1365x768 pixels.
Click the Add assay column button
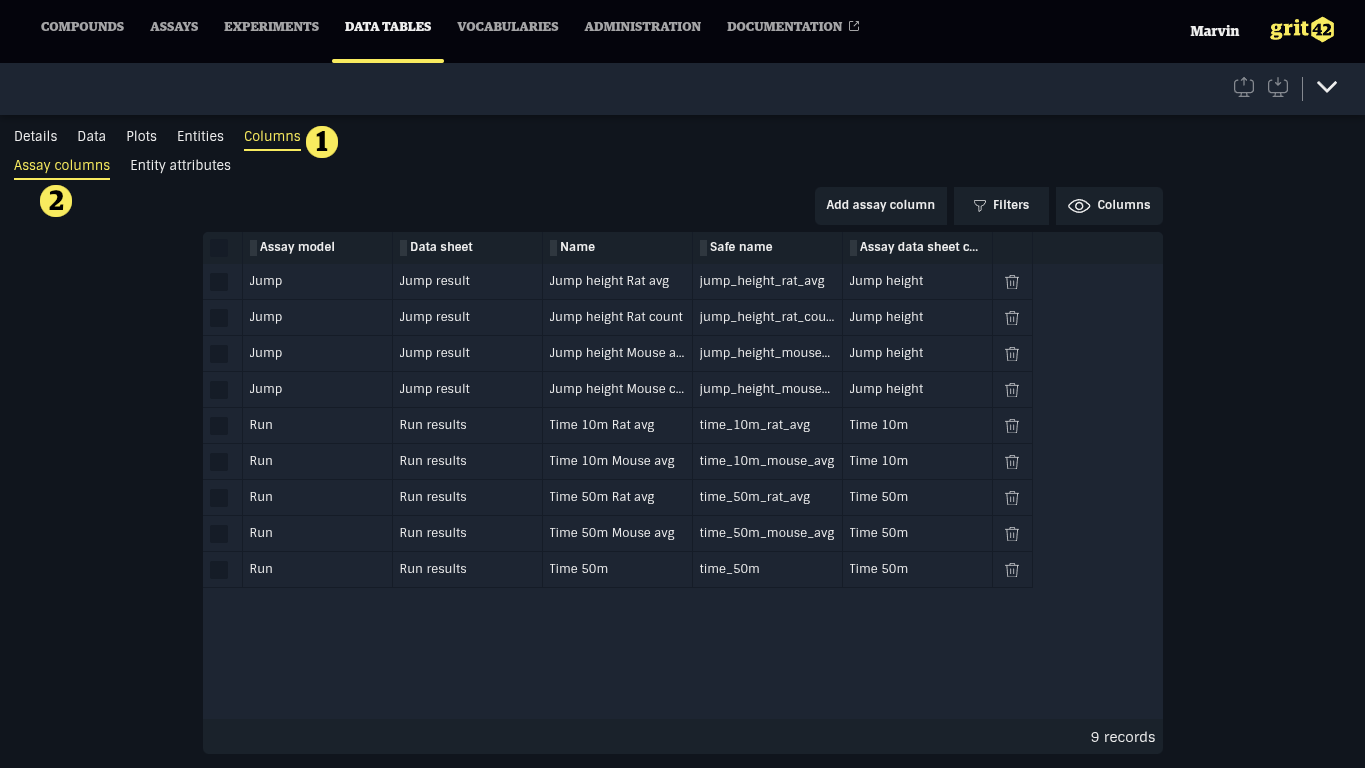[x=880, y=205]
